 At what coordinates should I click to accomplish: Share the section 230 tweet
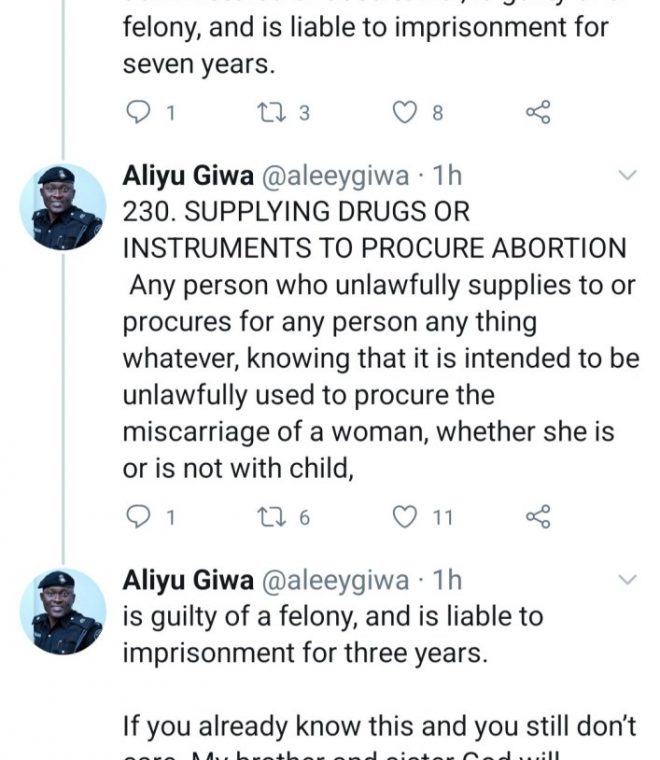pyautogui.click(x=538, y=516)
